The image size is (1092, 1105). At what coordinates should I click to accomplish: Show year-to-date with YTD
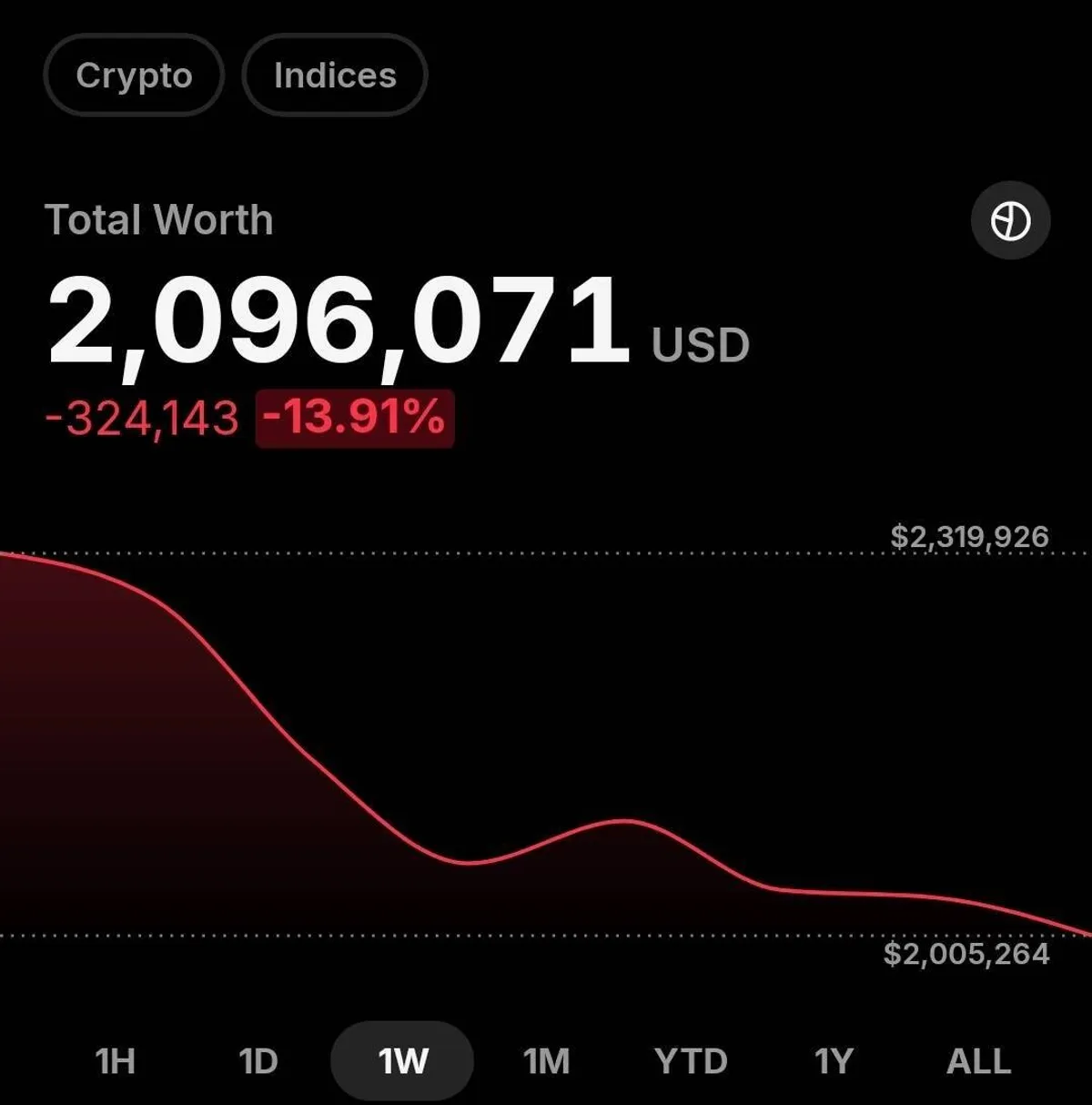(x=691, y=1061)
